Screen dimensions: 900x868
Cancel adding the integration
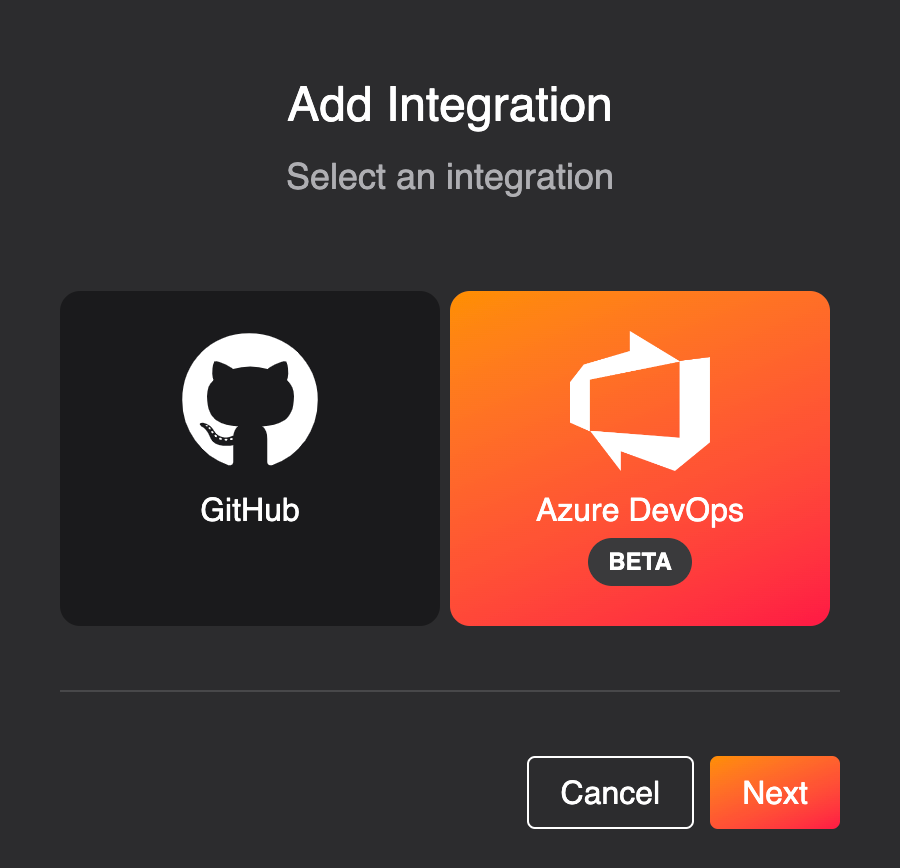pyautogui.click(x=610, y=792)
